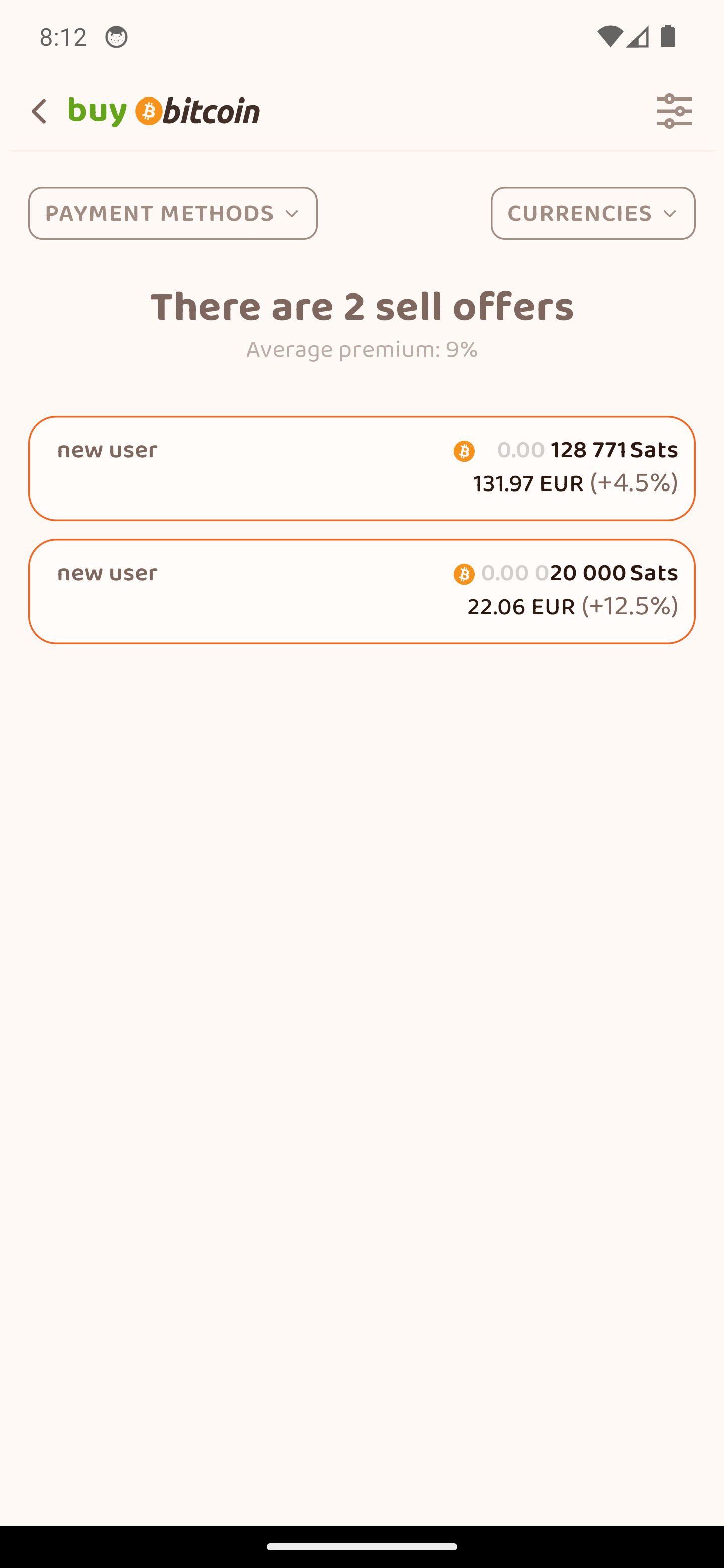Tap the "There are 2 sell offers" heading
This screenshot has height=1568, width=724.
point(361,306)
